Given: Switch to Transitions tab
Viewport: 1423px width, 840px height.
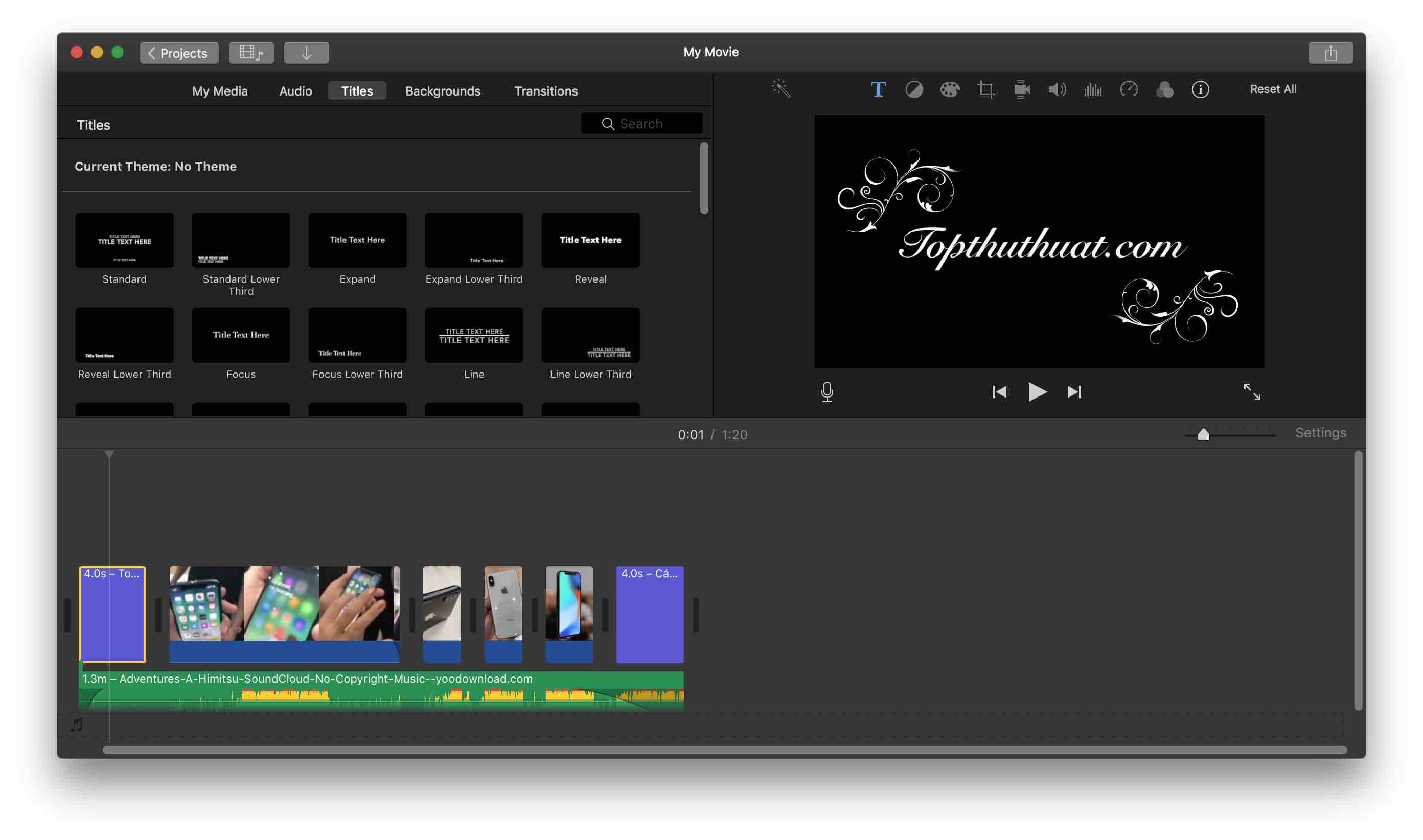Looking at the screenshot, I should pos(546,91).
